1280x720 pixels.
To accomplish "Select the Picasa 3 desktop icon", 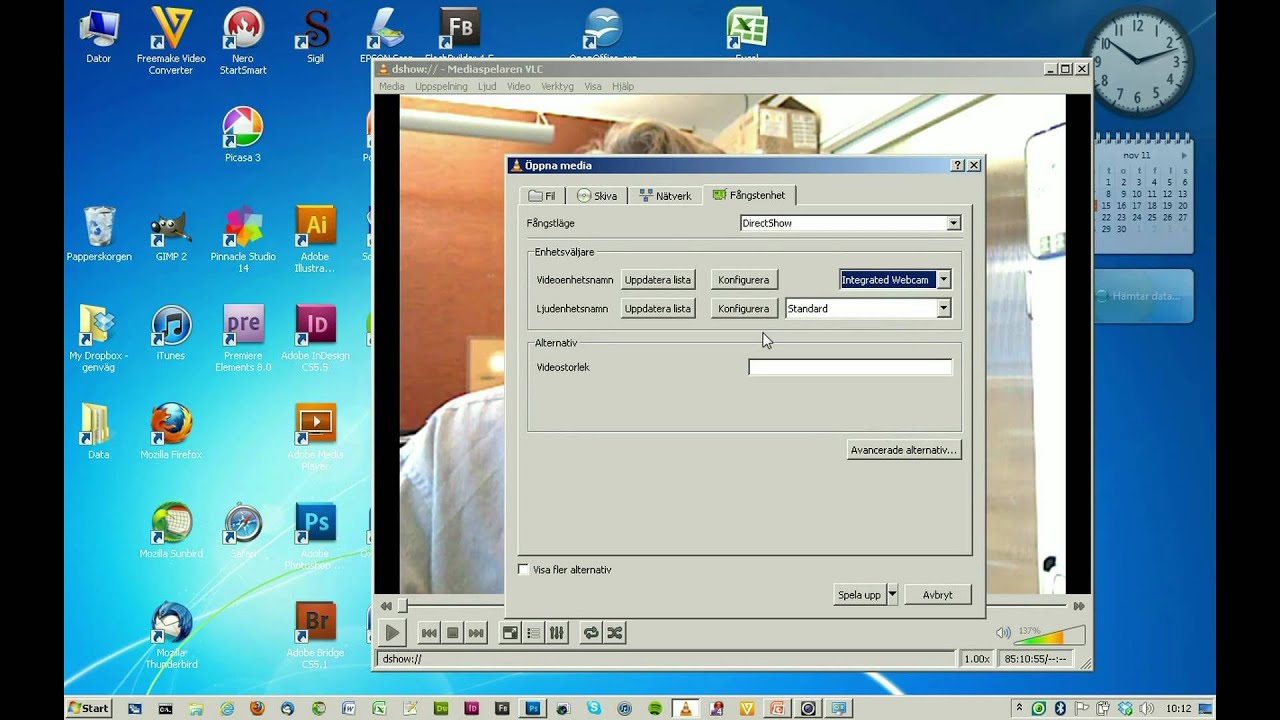I will [242, 135].
